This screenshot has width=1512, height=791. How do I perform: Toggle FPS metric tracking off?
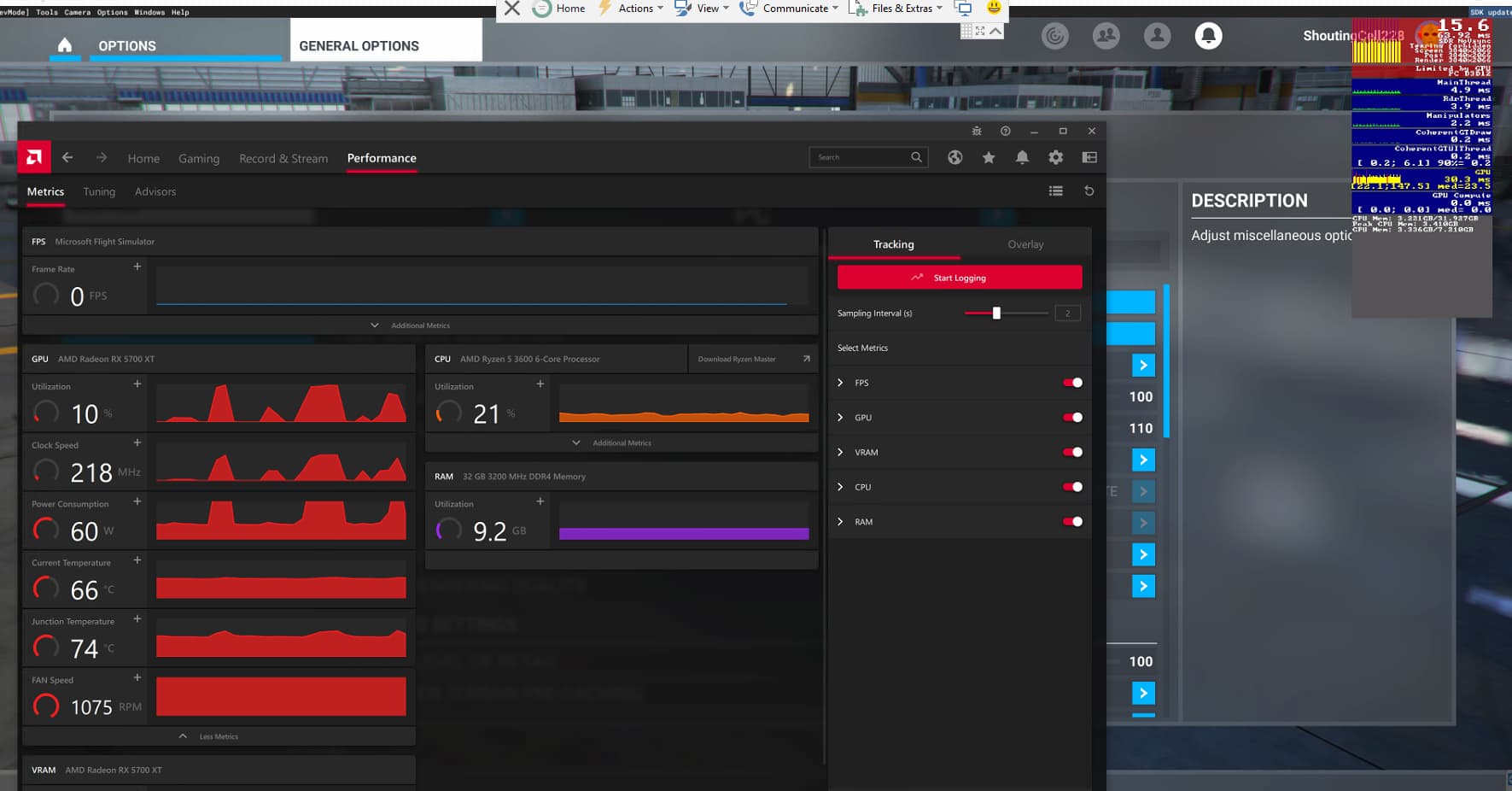pos(1072,383)
